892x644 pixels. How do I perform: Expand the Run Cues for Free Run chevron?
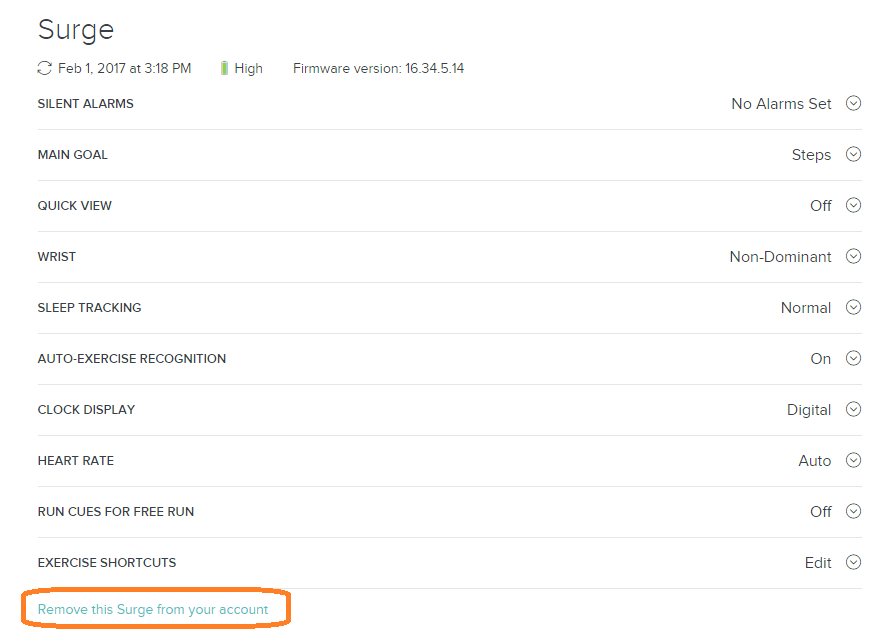coord(853,511)
